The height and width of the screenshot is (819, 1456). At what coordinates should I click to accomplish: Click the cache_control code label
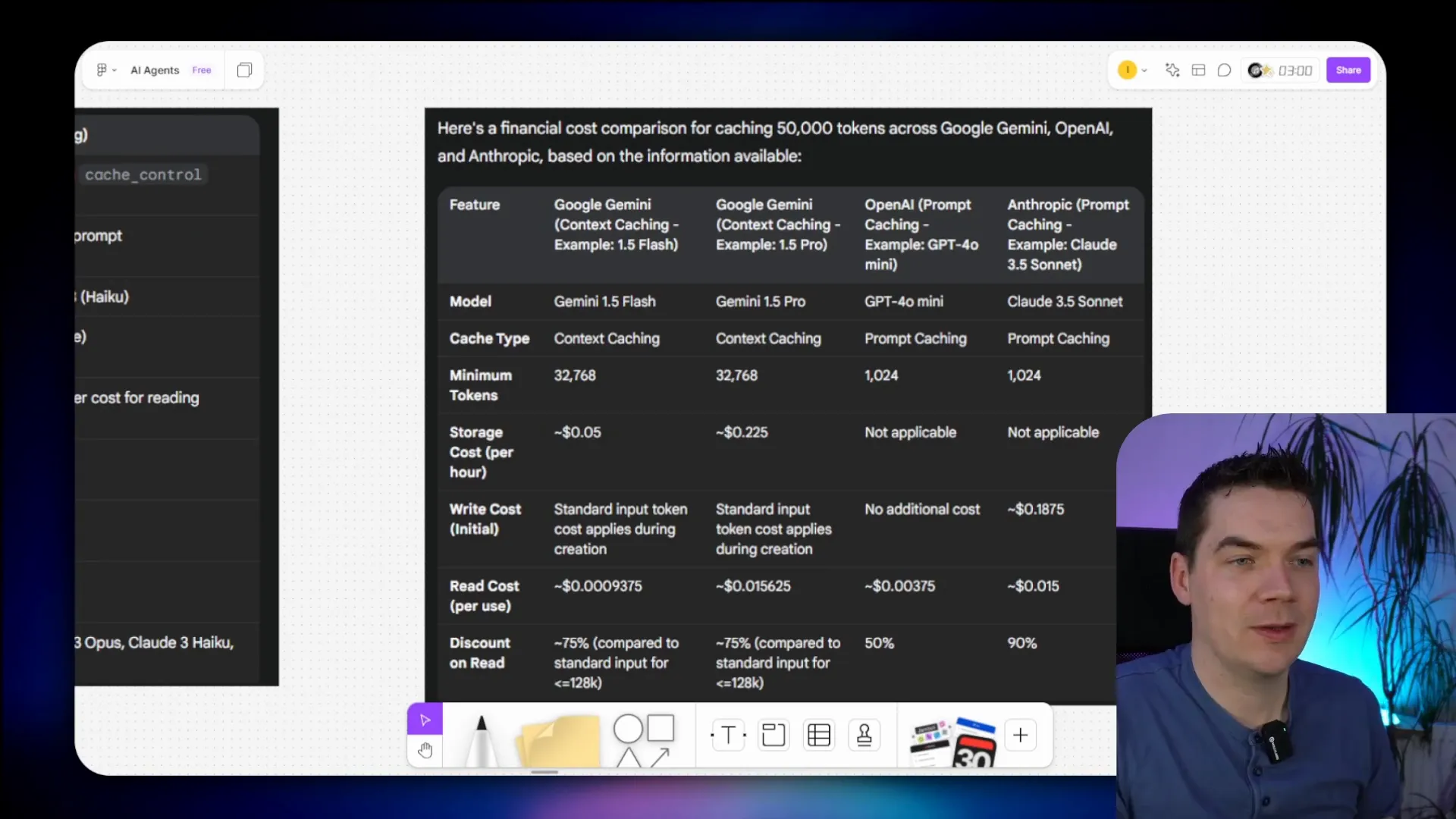click(143, 174)
